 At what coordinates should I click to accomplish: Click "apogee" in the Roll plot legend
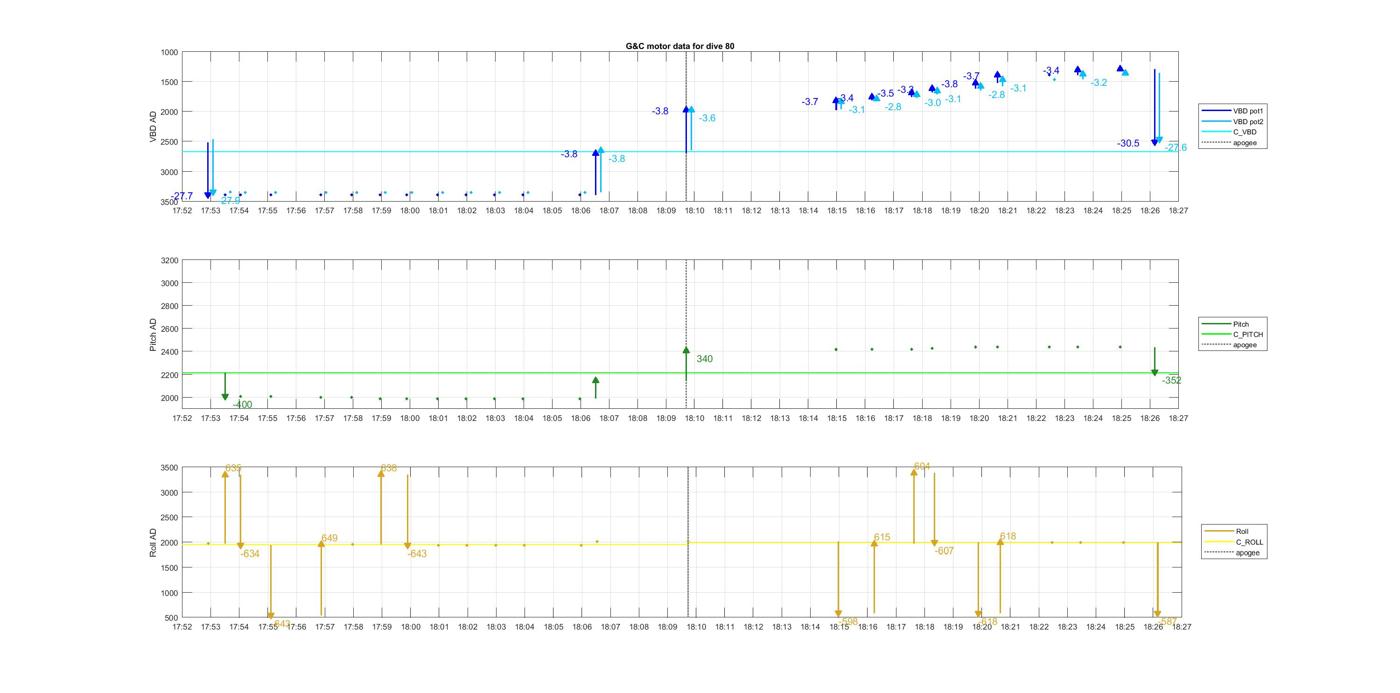coord(1232,553)
